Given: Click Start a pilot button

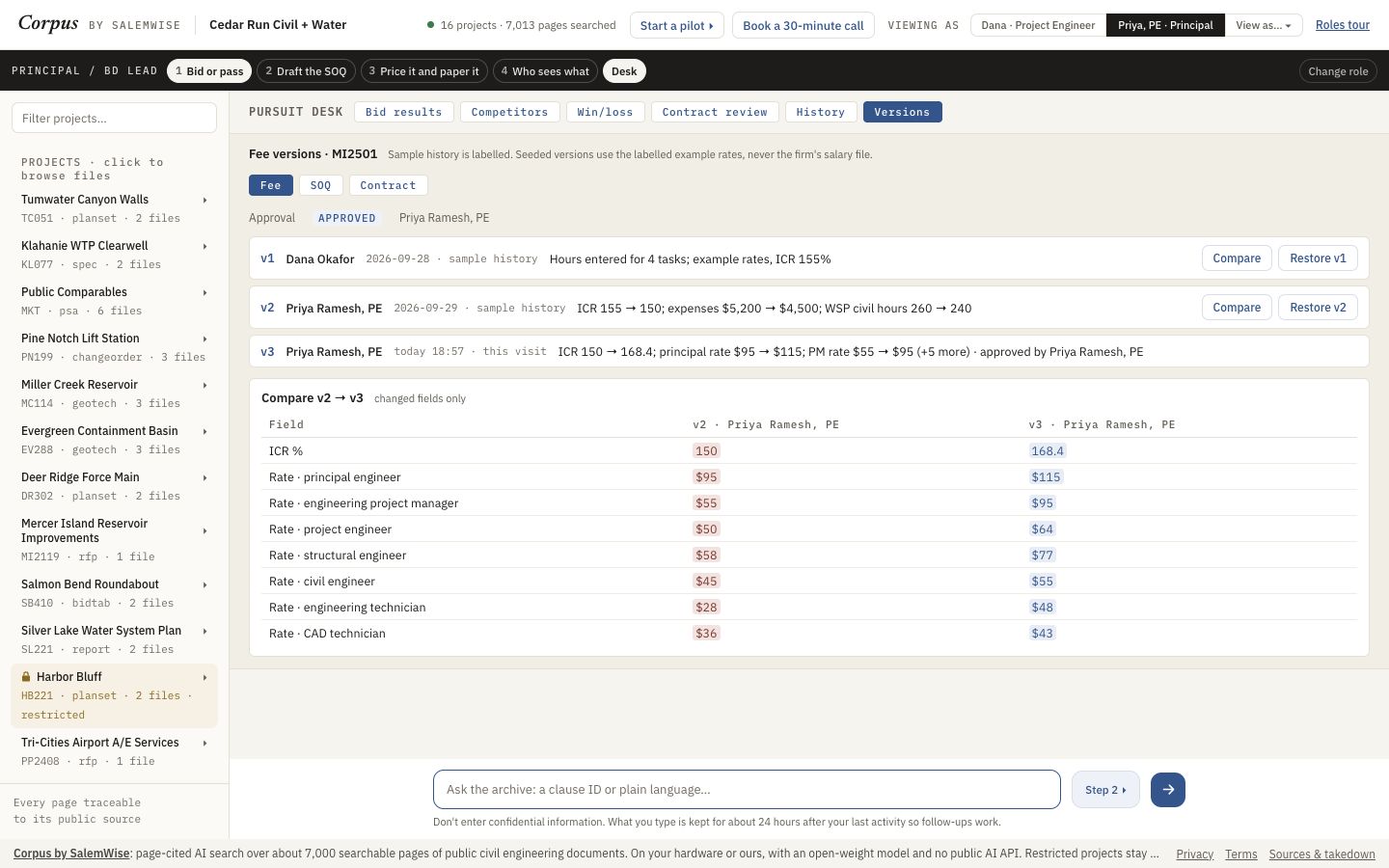Looking at the screenshot, I should pyautogui.click(x=677, y=25).
